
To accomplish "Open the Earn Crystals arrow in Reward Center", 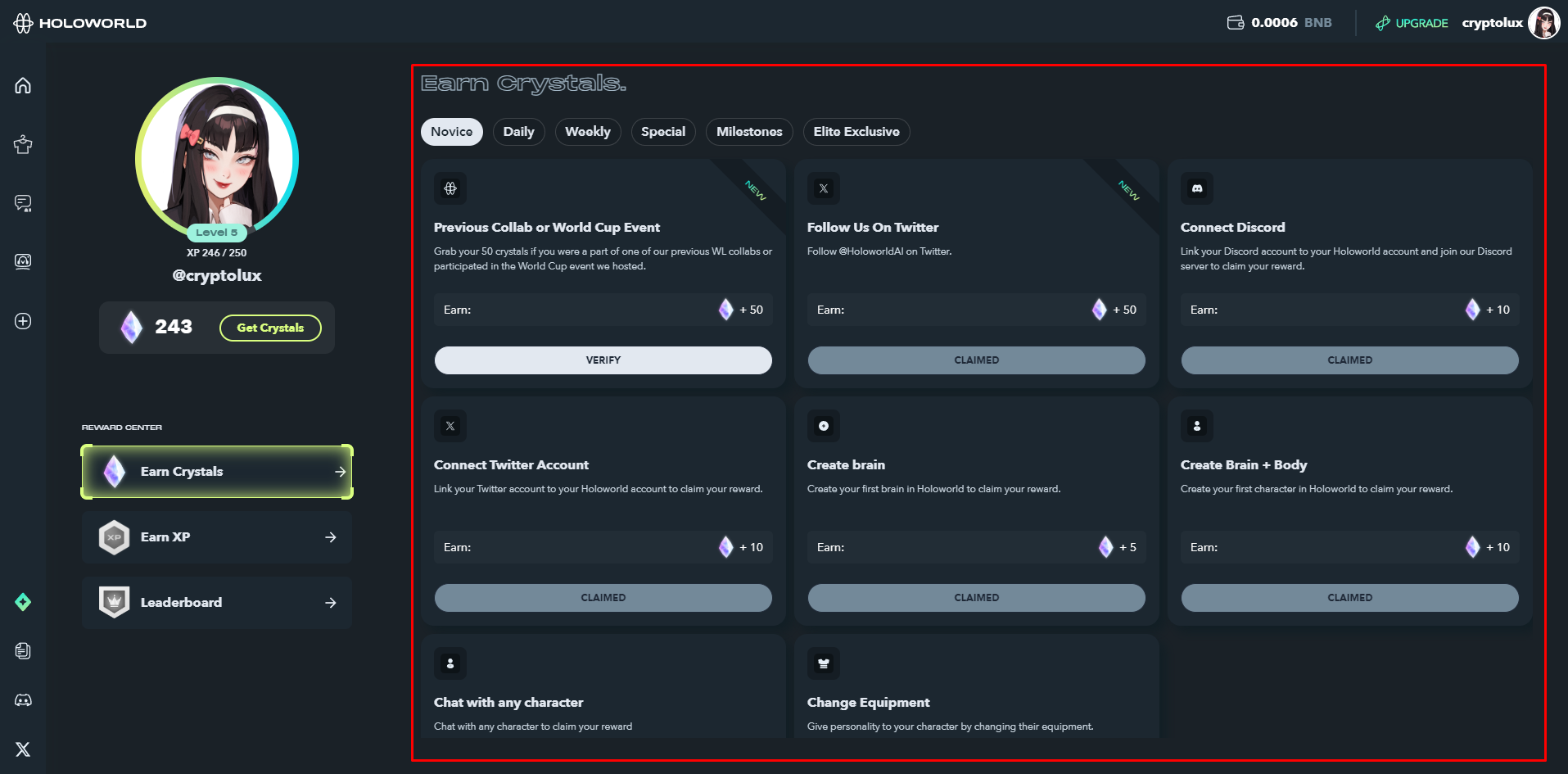I will 341,472.
